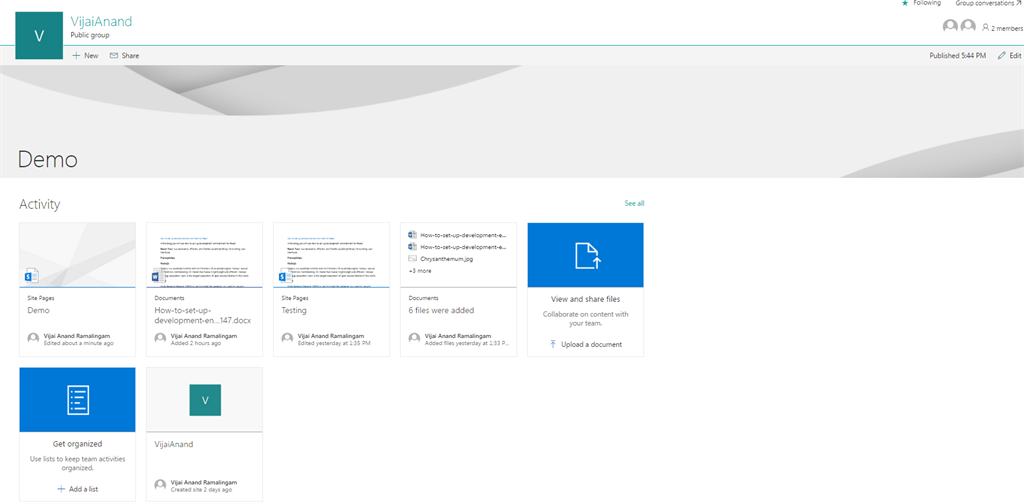This screenshot has width=1024, height=504.
Task: Click View and share files heading
Action: [x=585, y=299]
